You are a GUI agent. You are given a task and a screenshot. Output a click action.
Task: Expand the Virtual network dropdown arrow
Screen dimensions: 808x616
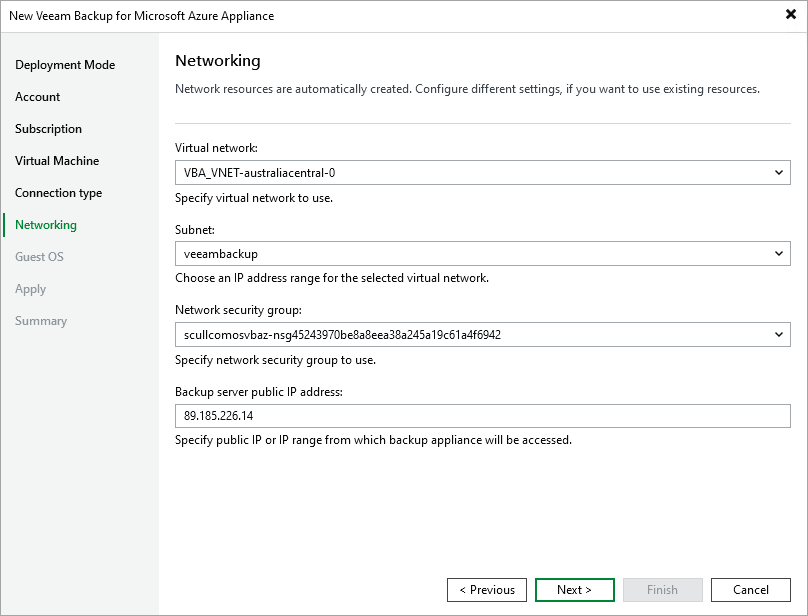(779, 173)
